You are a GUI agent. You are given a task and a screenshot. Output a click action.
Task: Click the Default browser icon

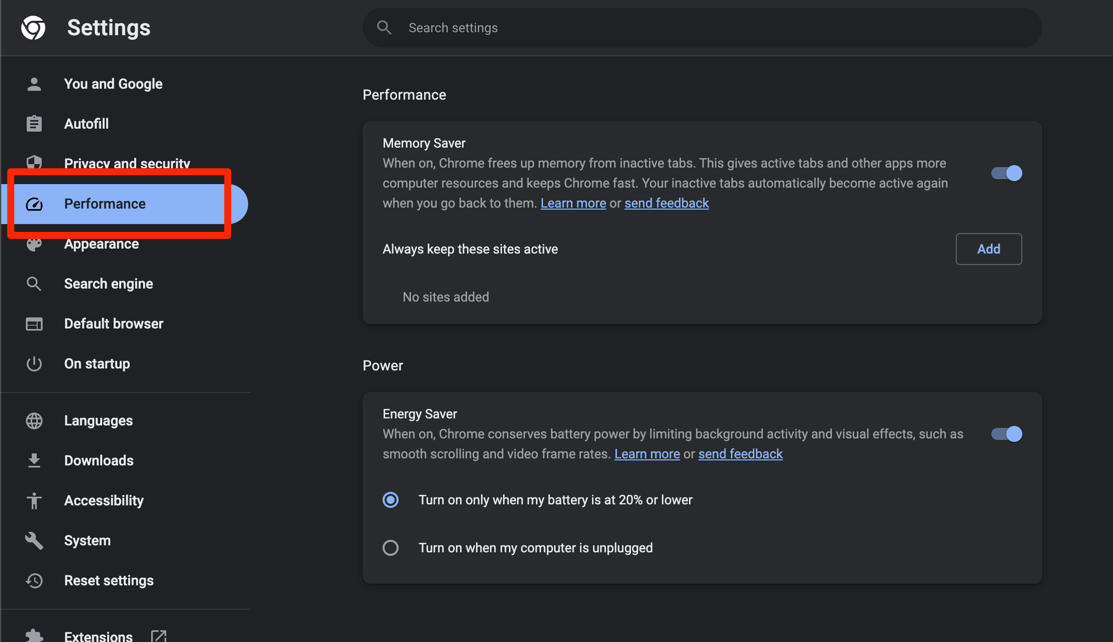[34, 323]
